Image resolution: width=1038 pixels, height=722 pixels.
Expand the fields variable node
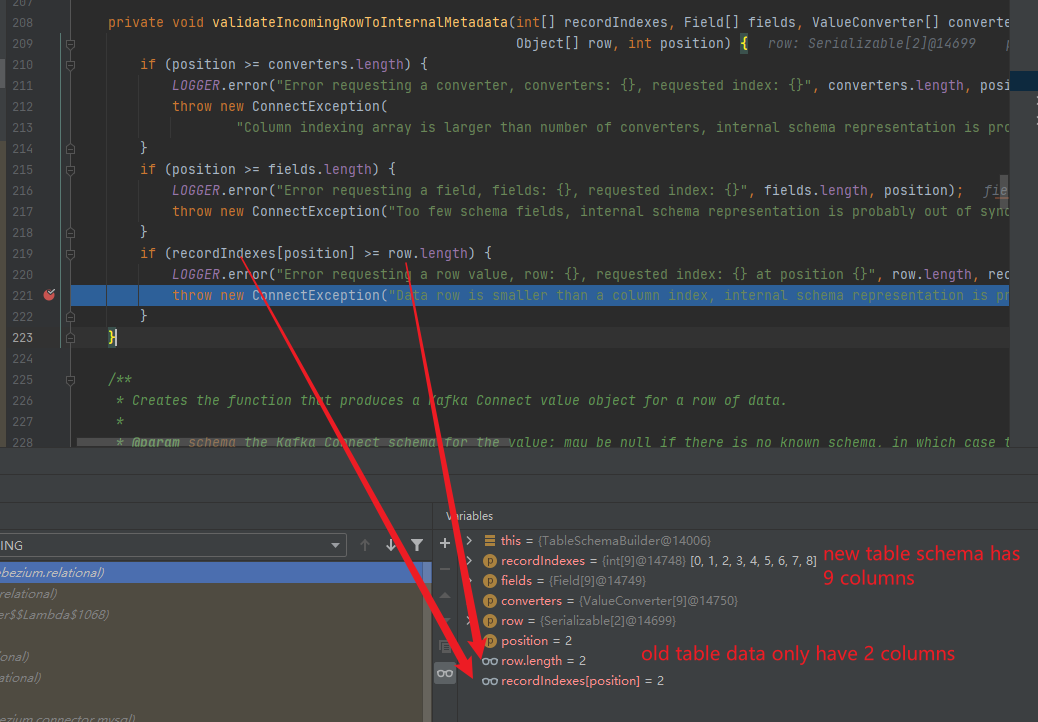click(x=469, y=580)
